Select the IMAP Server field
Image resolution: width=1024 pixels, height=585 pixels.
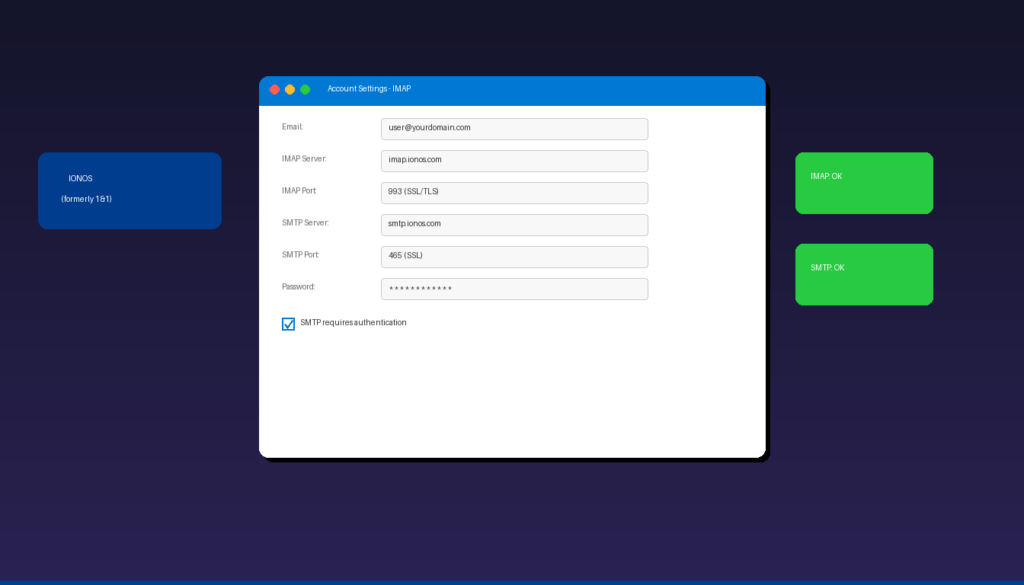[x=513, y=160]
